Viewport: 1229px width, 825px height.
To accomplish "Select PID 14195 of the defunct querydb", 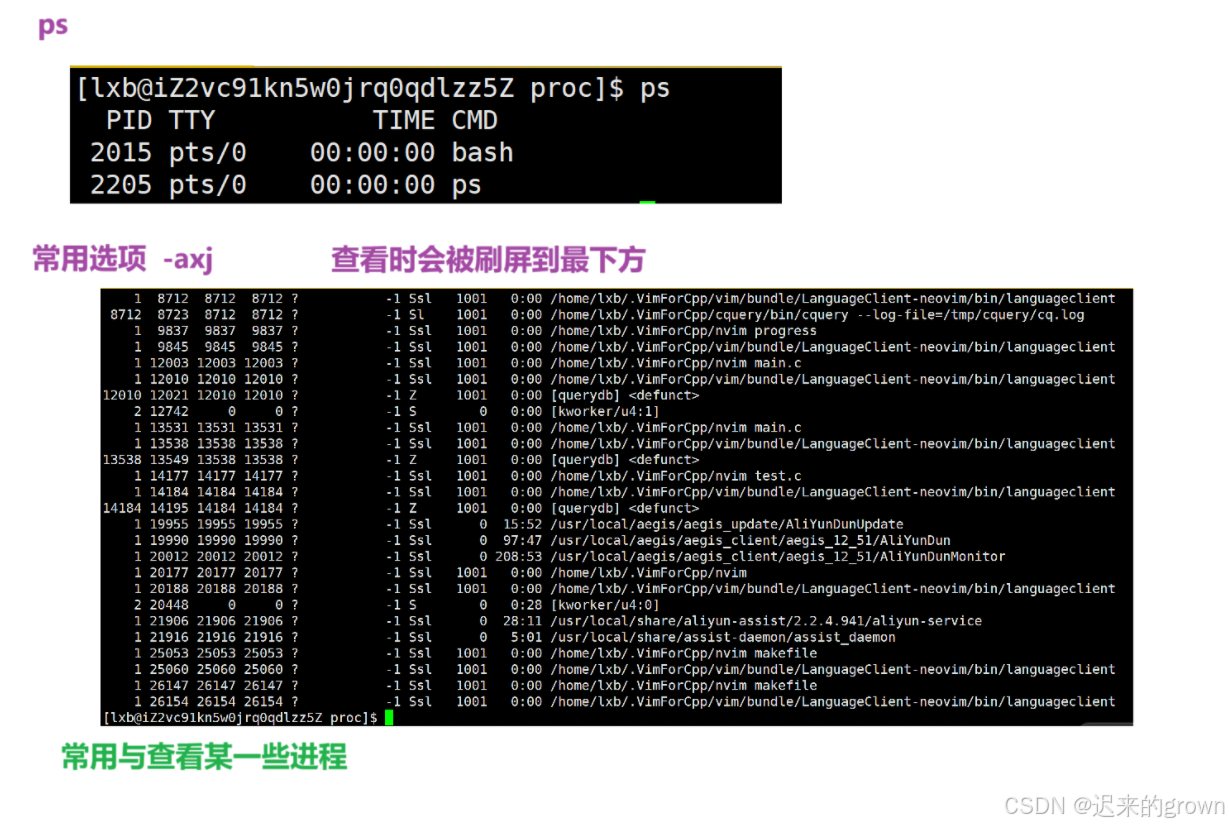I will (169, 508).
